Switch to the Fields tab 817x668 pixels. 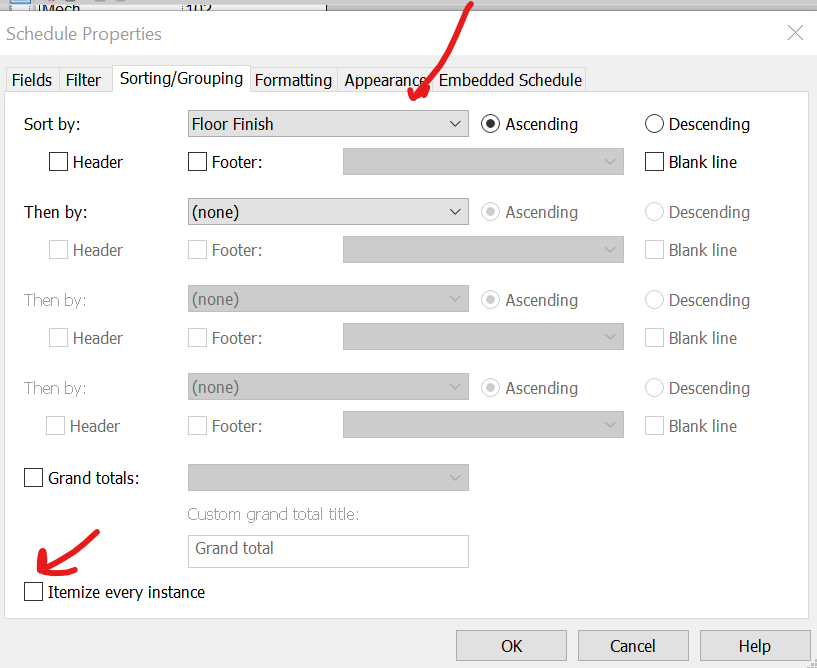click(x=32, y=79)
